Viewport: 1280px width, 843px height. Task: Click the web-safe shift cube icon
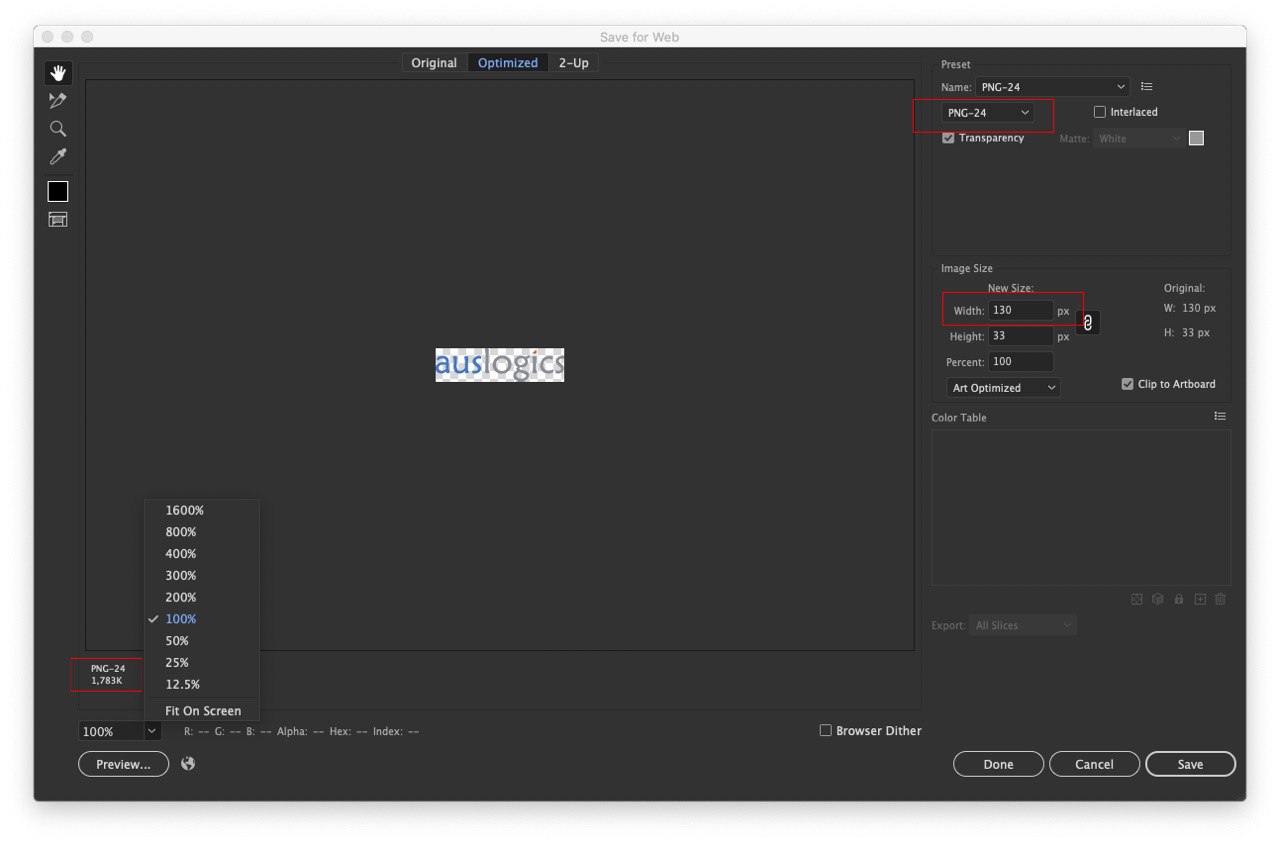(1158, 600)
